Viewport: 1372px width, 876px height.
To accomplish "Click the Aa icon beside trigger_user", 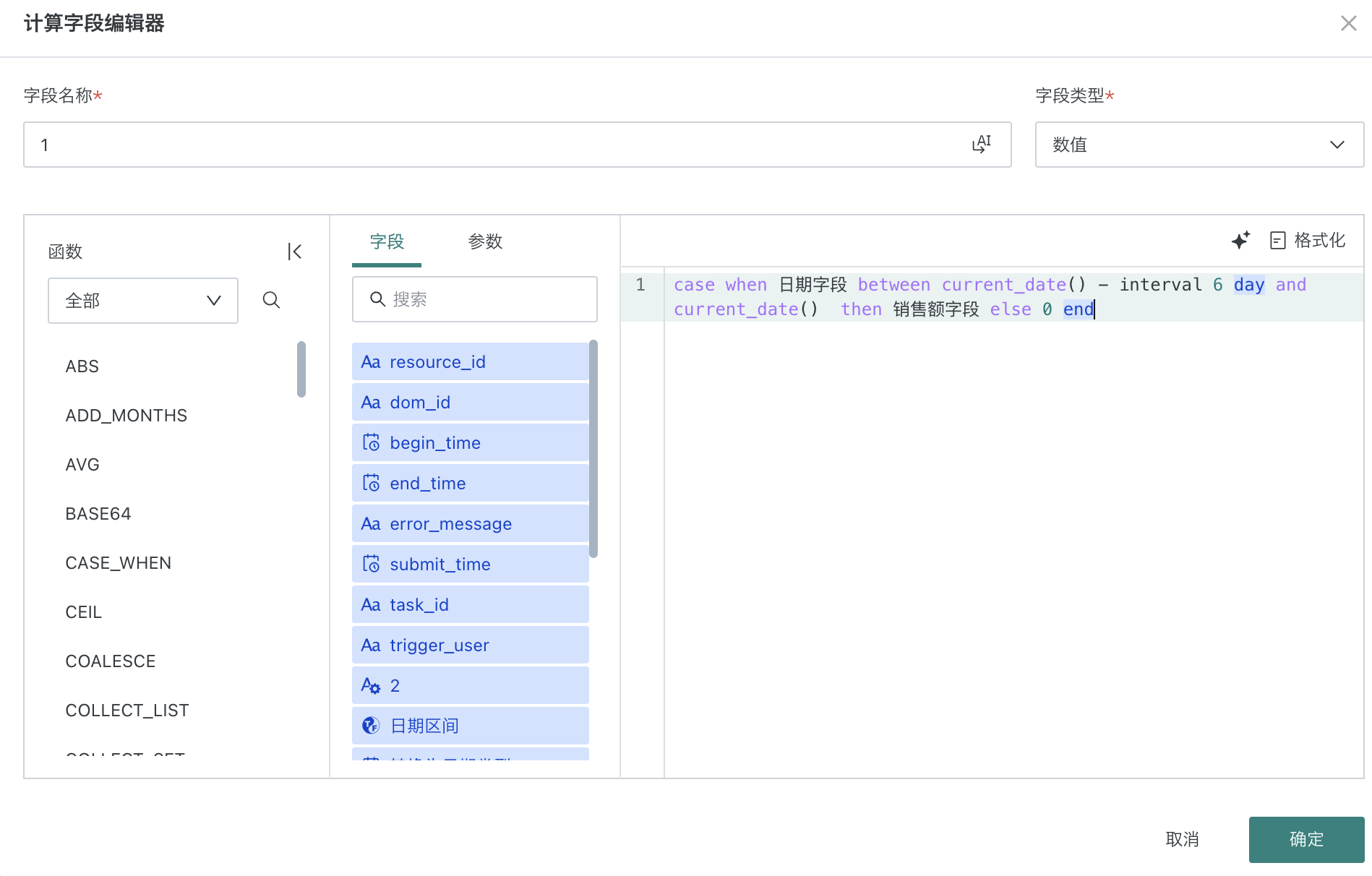I will [371, 645].
